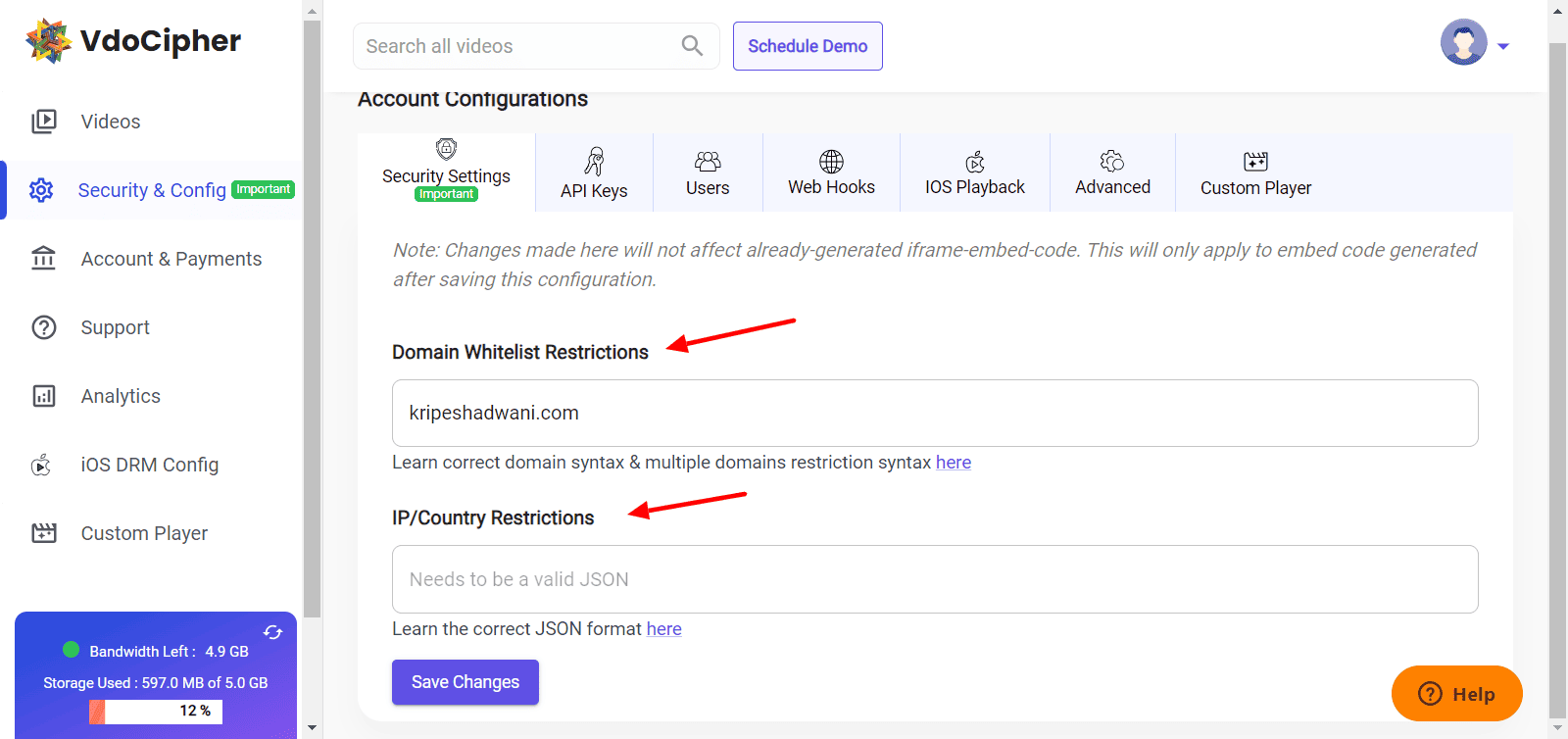The image size is (1568, 739).
Task: Open the Analytics chart icon
Action: click(44, 396)
